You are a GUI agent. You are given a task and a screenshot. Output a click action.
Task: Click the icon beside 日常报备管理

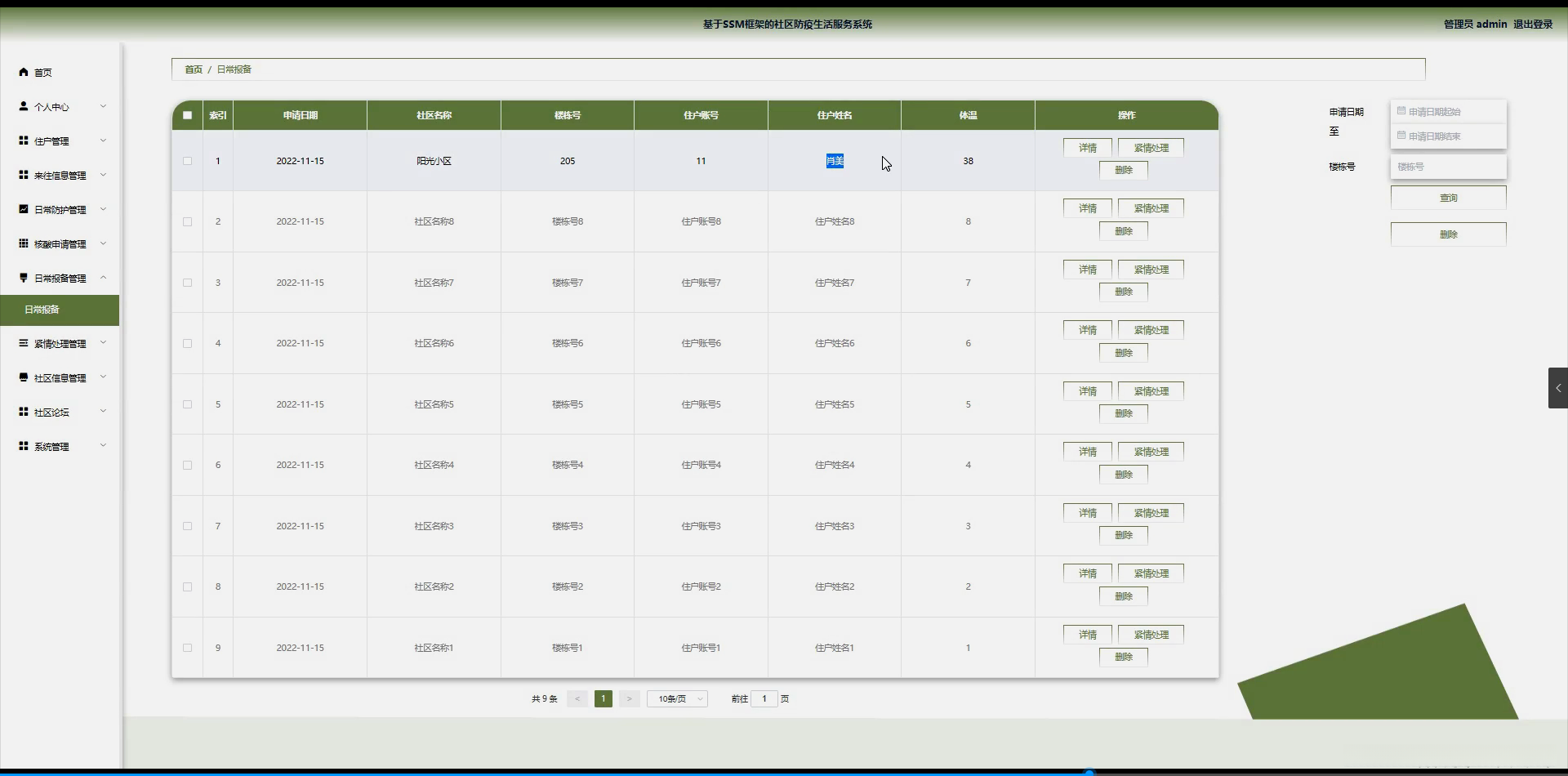pyautogui.click(x=24, y=278)
